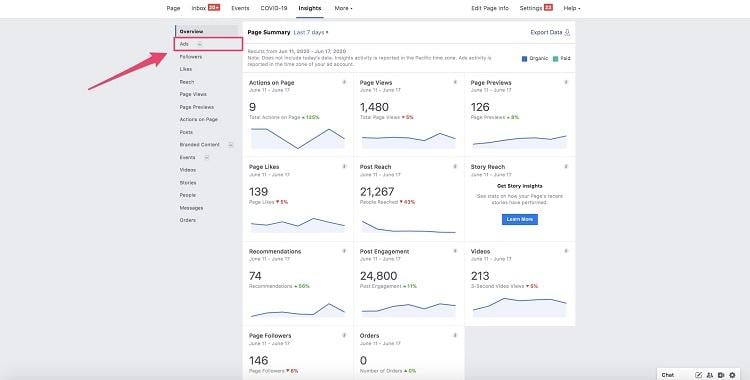Image resolution: width=750 pixels, height=380 pixels.
Task: Click the export download icon
Action: pos(567,33)
